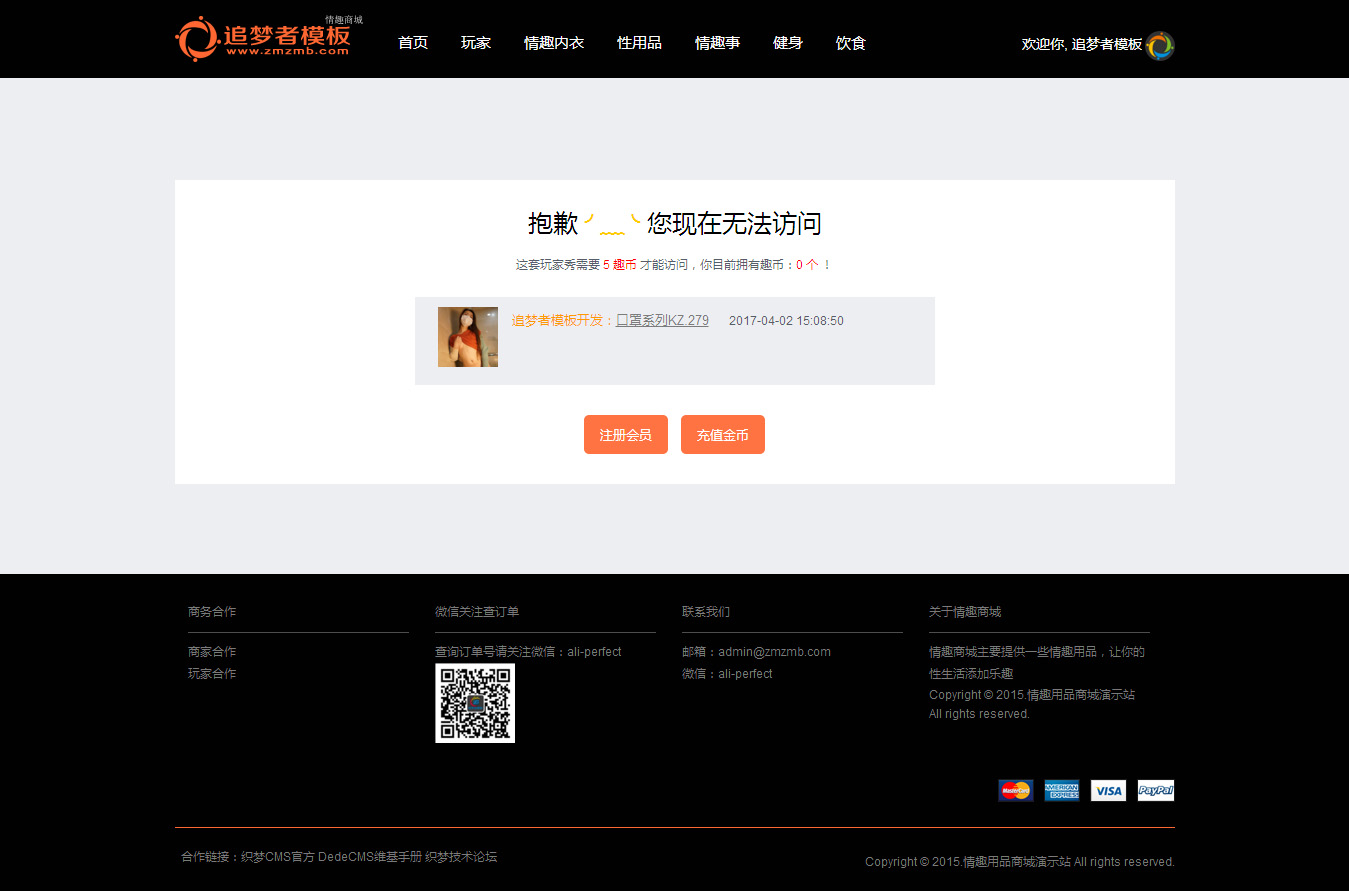Viewport: 1349px width, 891px height.
Task: Click the 追梦者模板 site logo
Action: 263,39
